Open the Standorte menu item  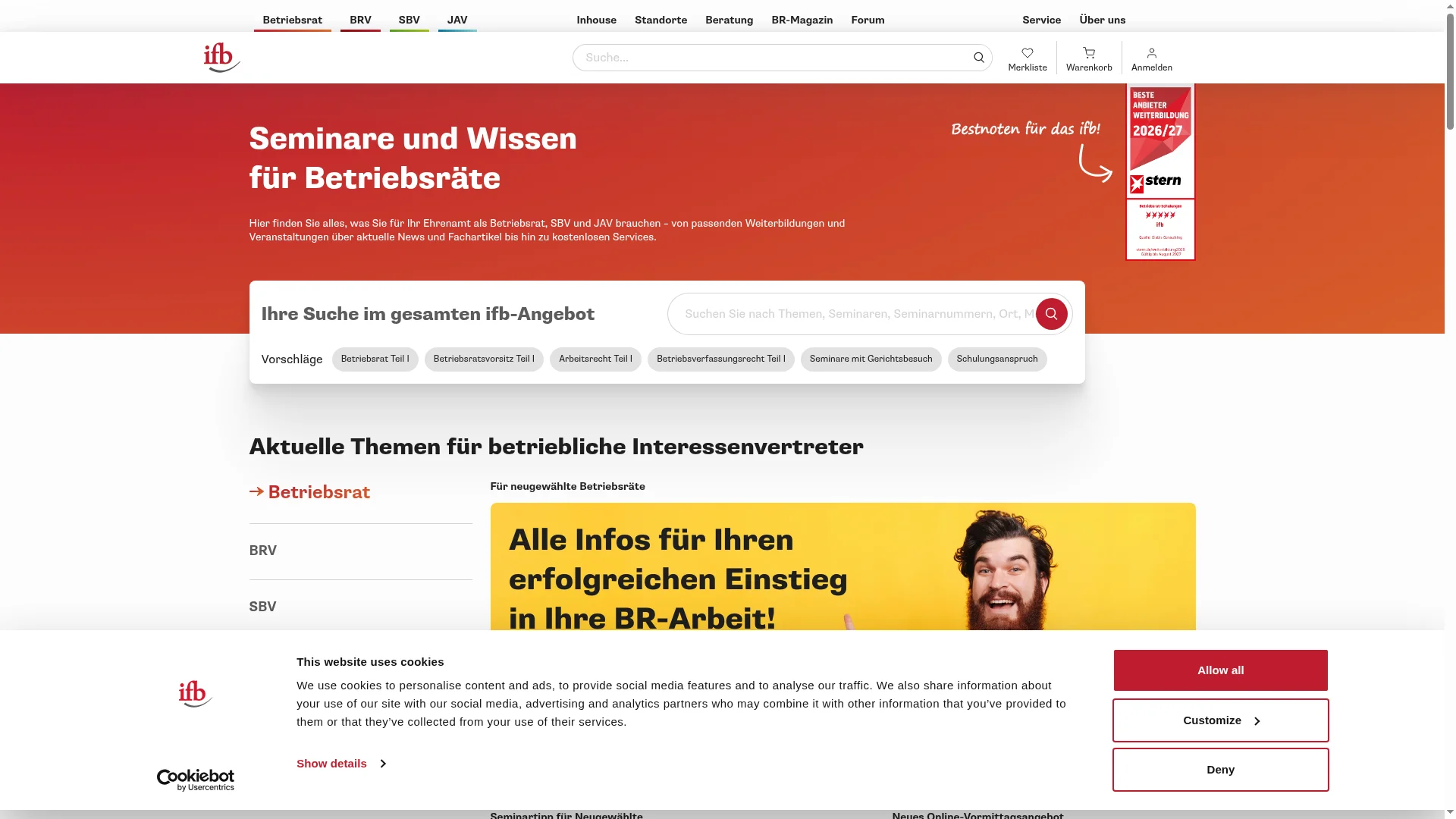pos(661,20)
